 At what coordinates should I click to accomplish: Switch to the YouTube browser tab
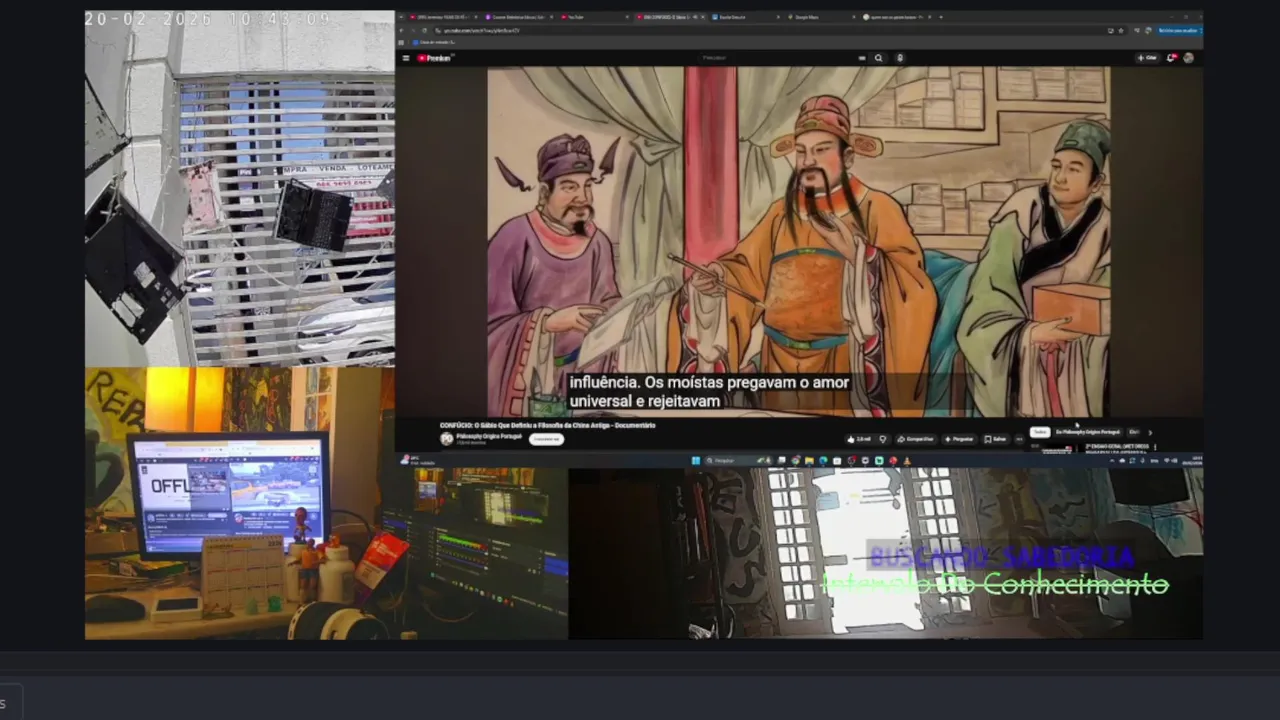pyautogui.click(x=595, y=17)
